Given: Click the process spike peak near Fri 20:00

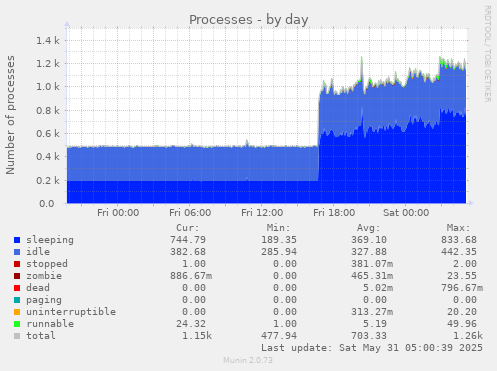Looking at the screenshot, I should [x=362, y=58].
